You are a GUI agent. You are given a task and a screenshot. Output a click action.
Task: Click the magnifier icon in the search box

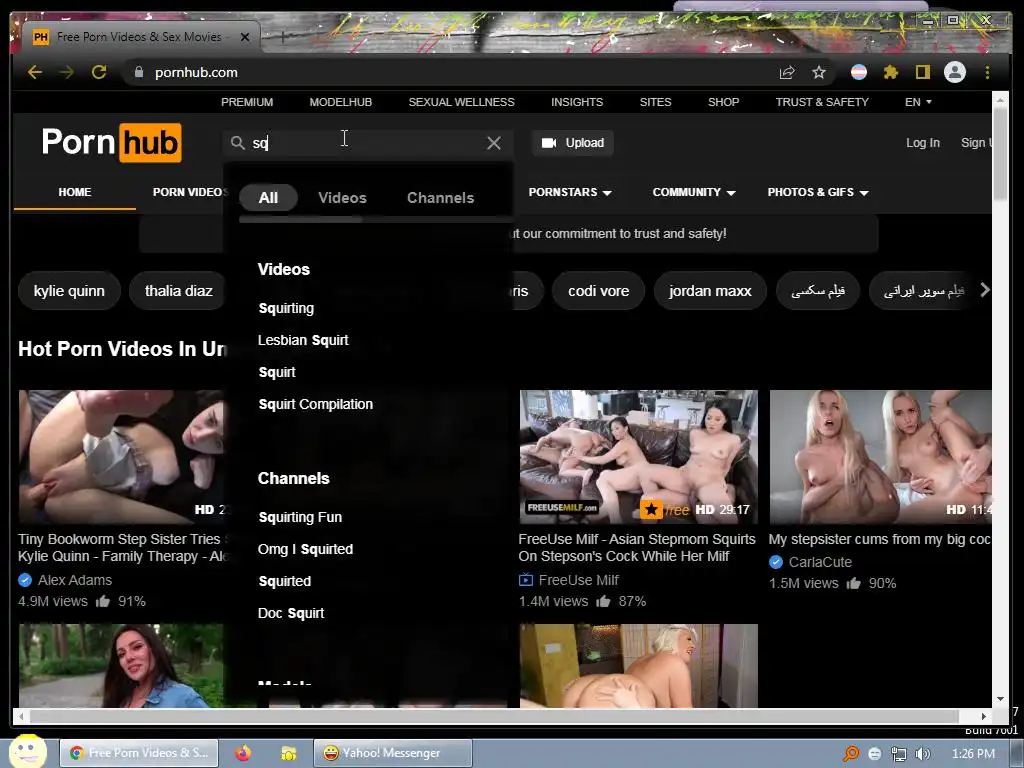(238, 142)
